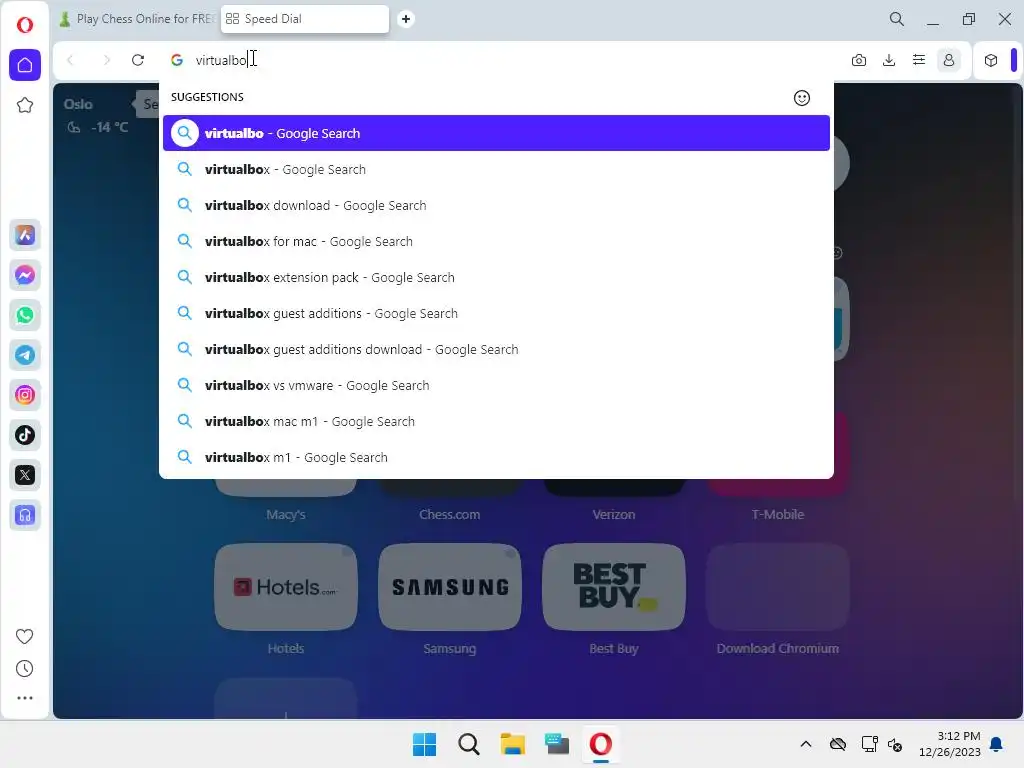This screenshot has height=768, width=1024.
Task: Open the Opera main menu logo
Action: point(25,25)
